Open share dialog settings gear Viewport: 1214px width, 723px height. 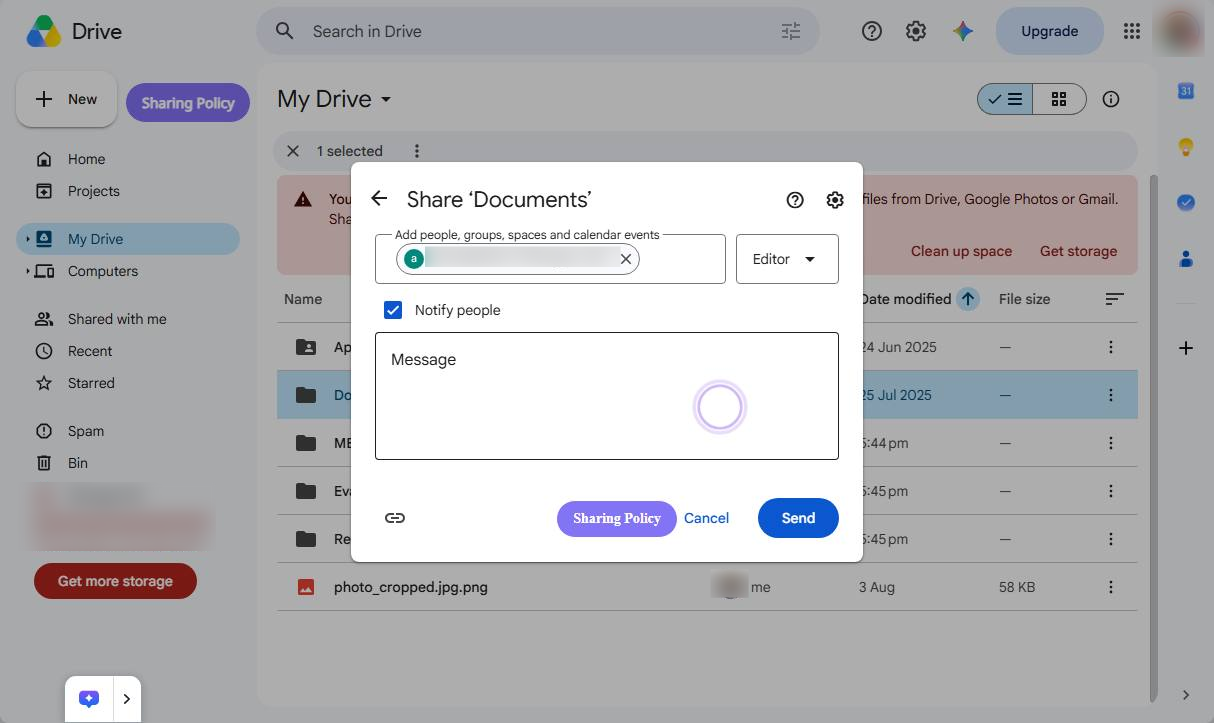tap(835, 200)
